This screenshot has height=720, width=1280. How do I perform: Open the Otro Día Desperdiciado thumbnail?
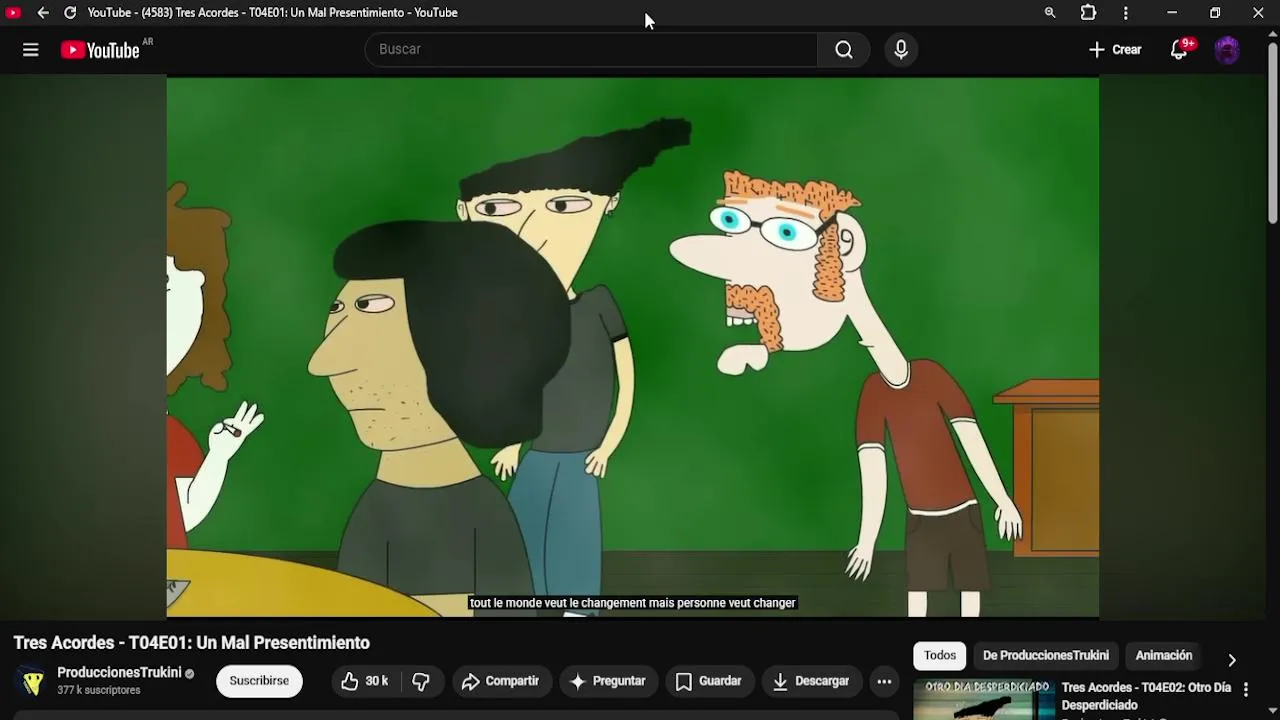pyautogui.click(x=983, y=700)
